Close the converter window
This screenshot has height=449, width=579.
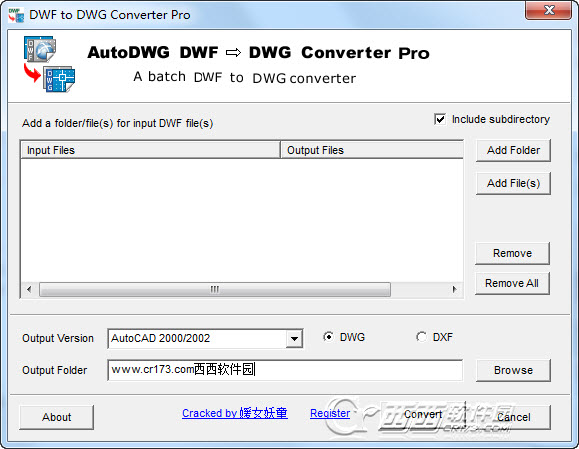(x=548, y=10)
